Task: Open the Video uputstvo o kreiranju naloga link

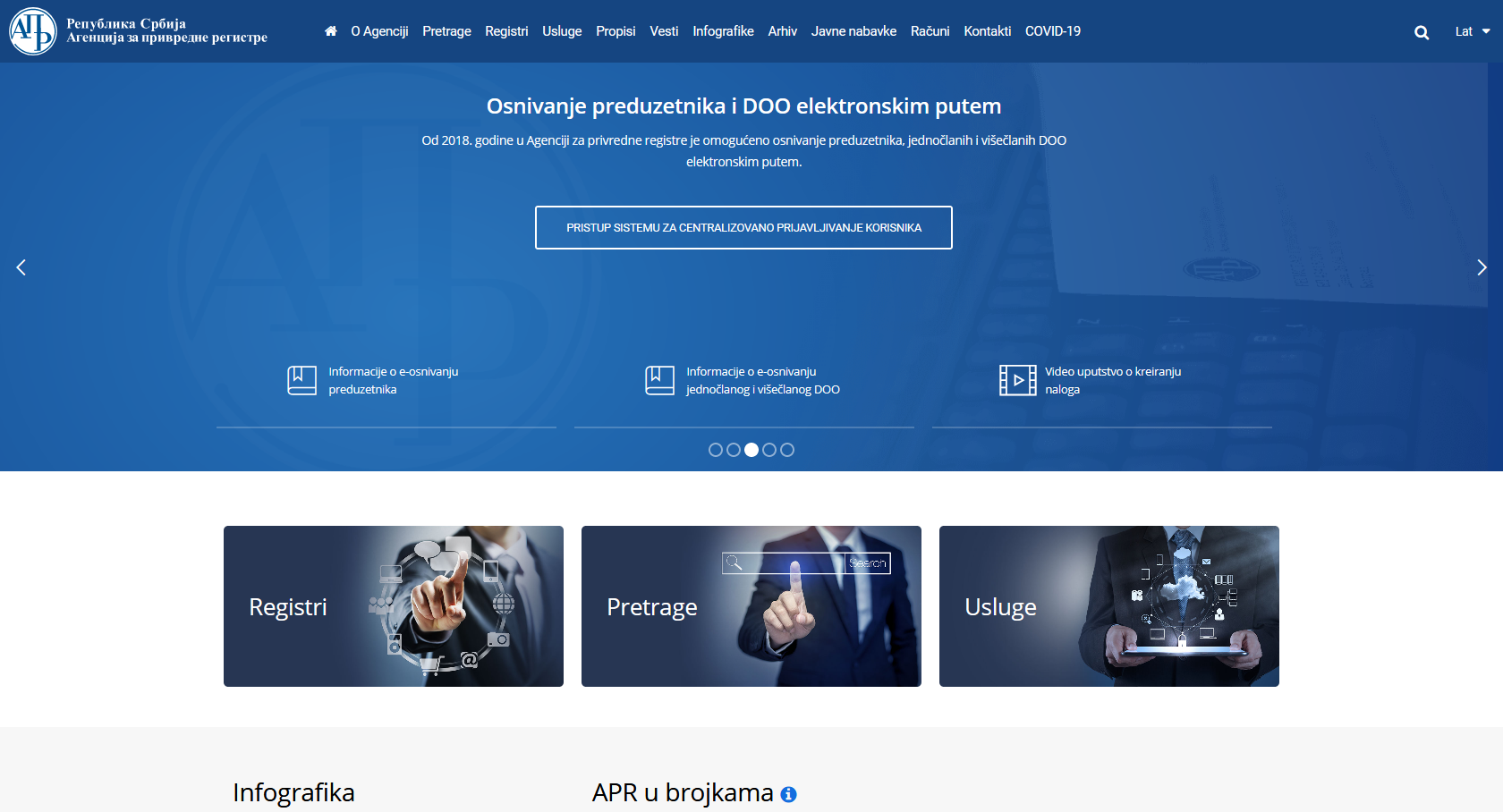Action: 1112,380
